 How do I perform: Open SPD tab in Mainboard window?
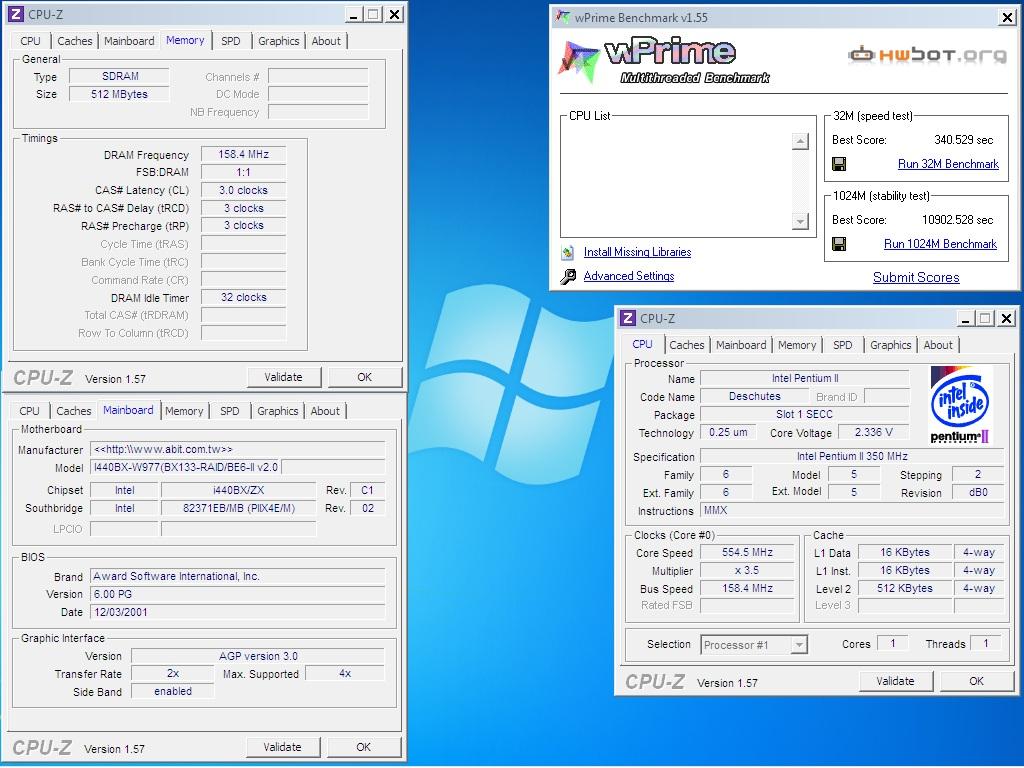(x=229, y=411)
